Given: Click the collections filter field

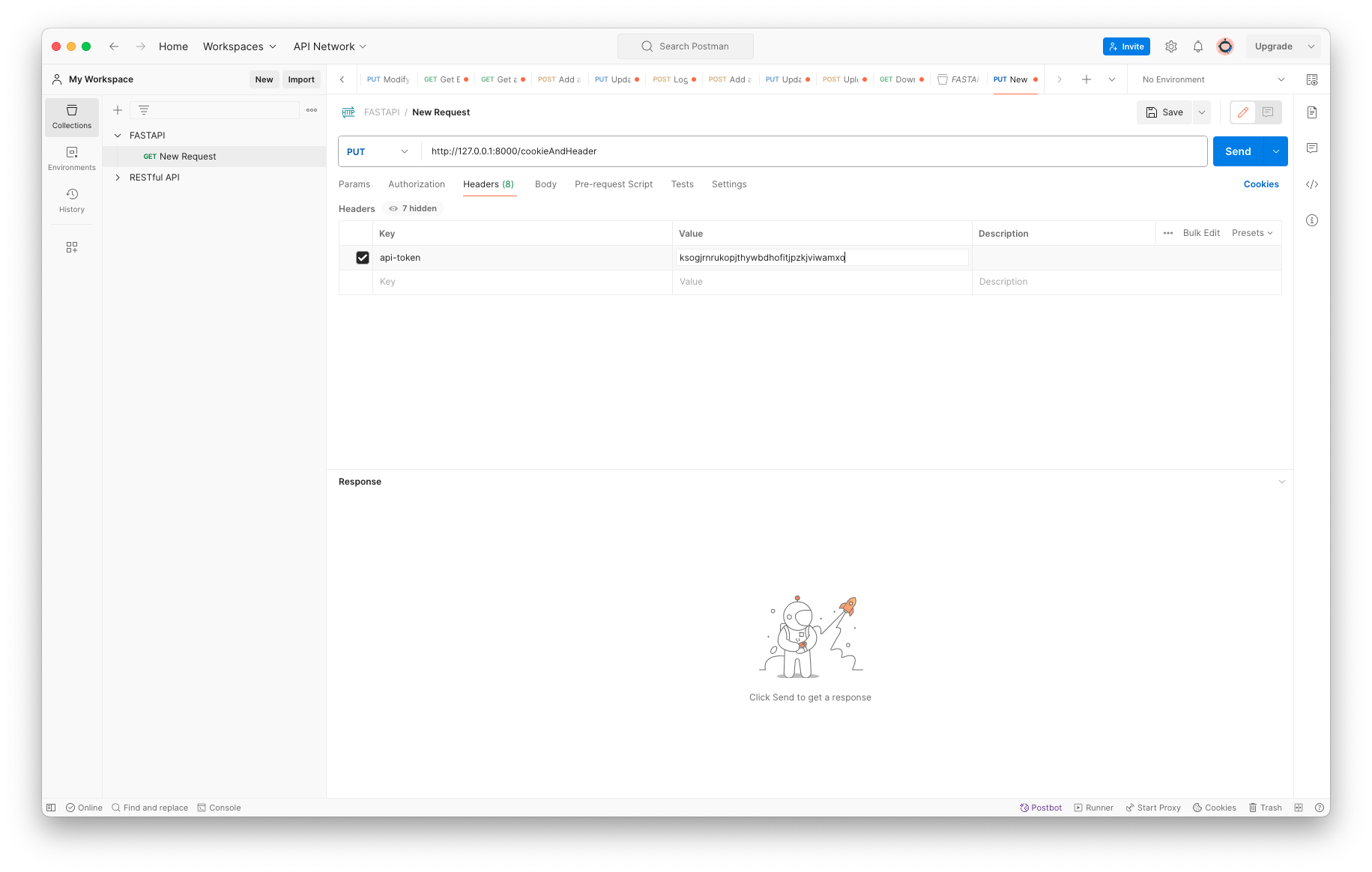Looking at the screenshot, I should click(x=215, y=110).
